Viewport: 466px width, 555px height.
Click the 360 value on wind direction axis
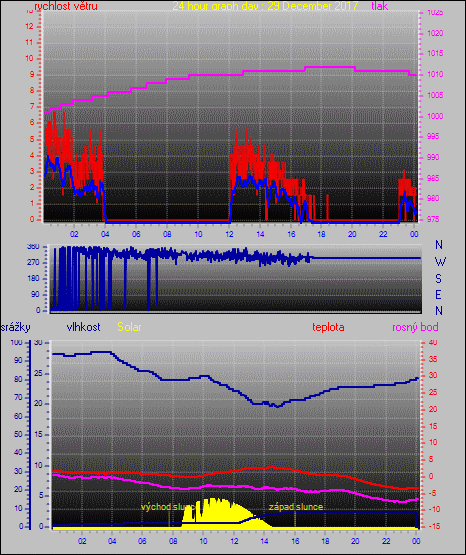[33, 247]
